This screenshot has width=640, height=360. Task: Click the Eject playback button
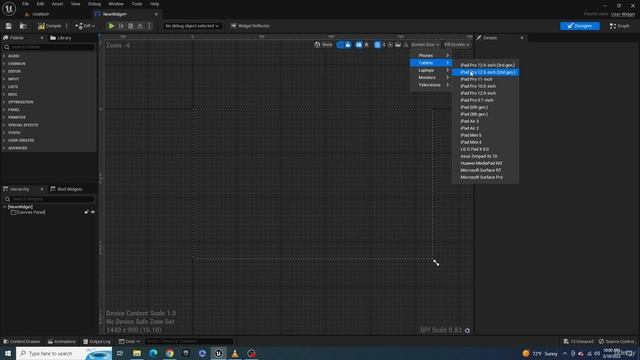(140, 26)
